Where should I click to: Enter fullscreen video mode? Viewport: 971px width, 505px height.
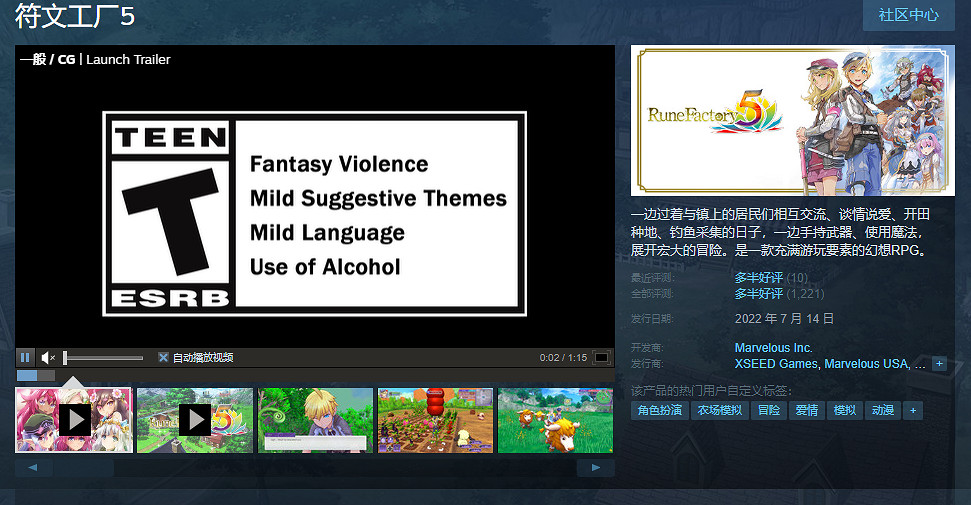coord(601,357)
